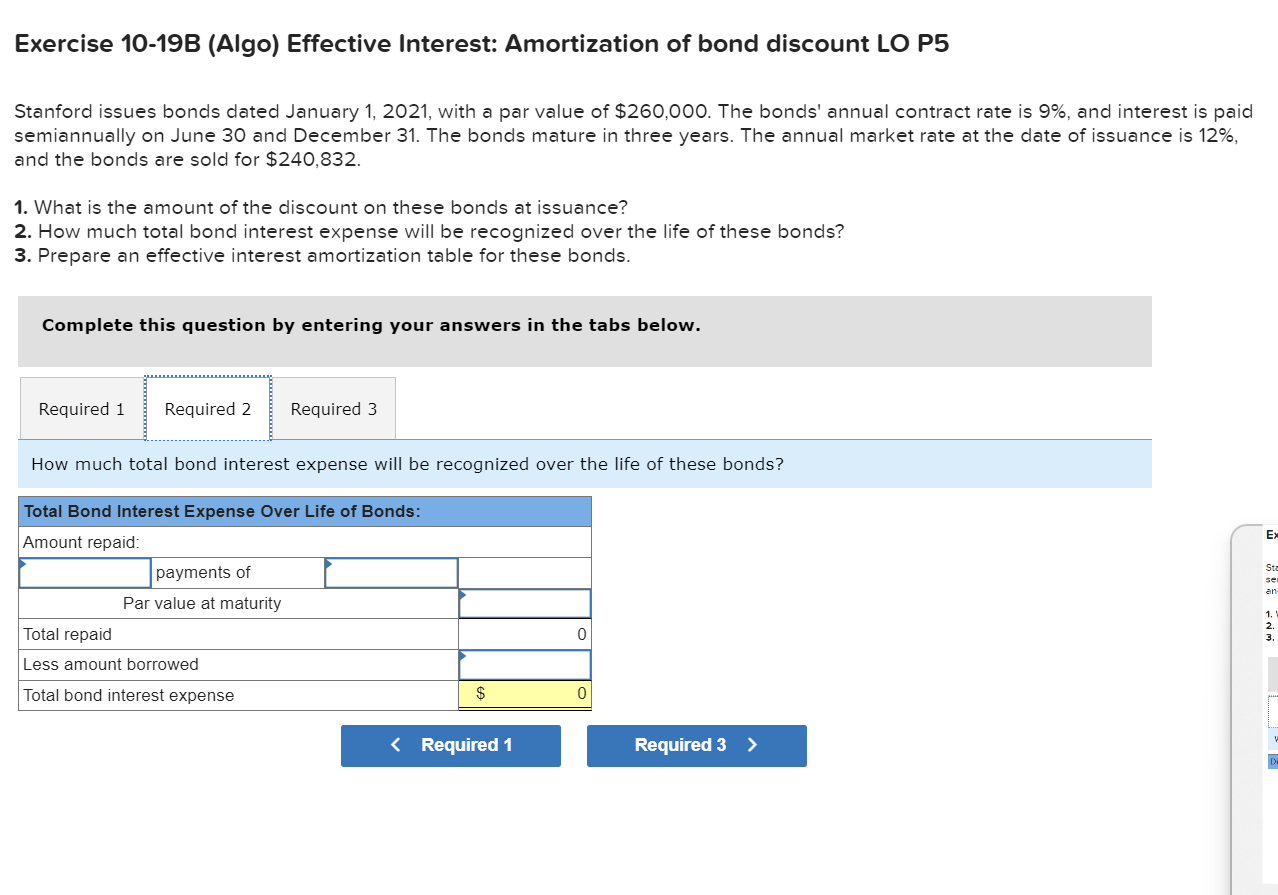Select the payment amount input box
This screenshot has width=1278, height=895.
coord(391,572)
